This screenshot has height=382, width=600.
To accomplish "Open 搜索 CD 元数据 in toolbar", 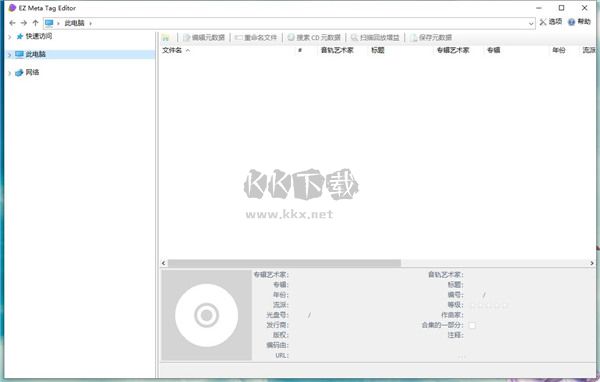I will (x=314, y=38).
